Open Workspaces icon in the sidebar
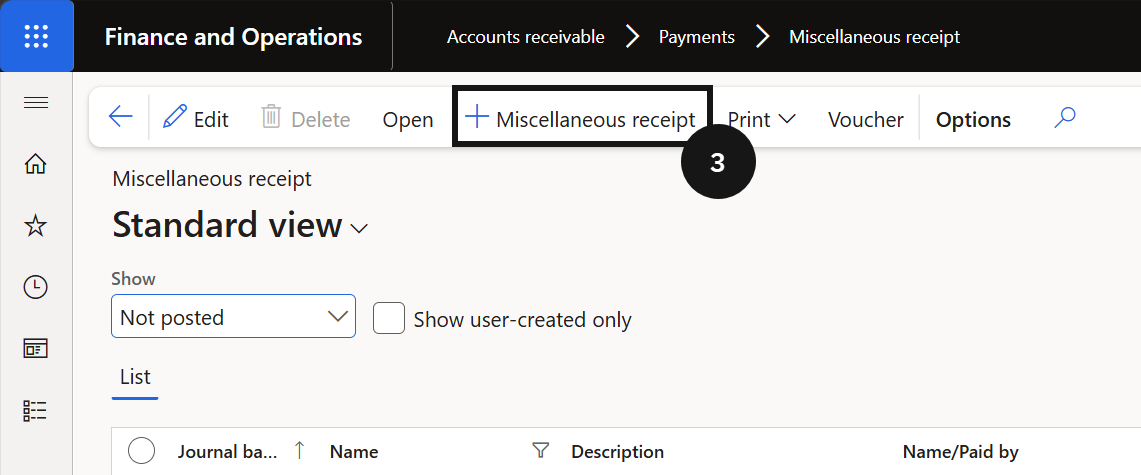Viewport: 1141px width, 475px height. point(36,348)
